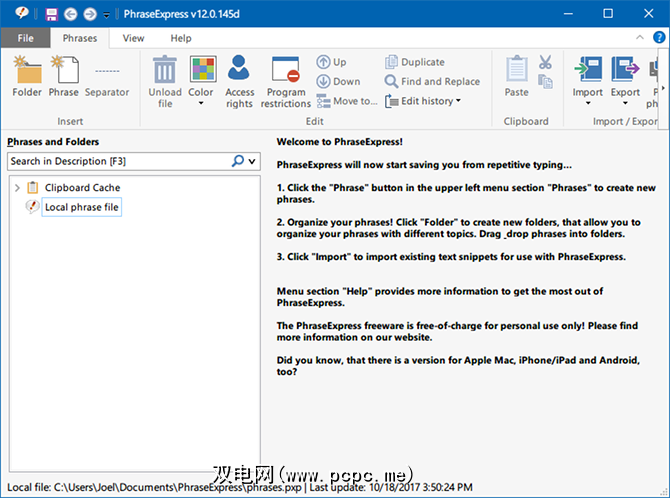Duplicate the selected phrase
Screen dimensions: 670x498
(x=415, y=62)
